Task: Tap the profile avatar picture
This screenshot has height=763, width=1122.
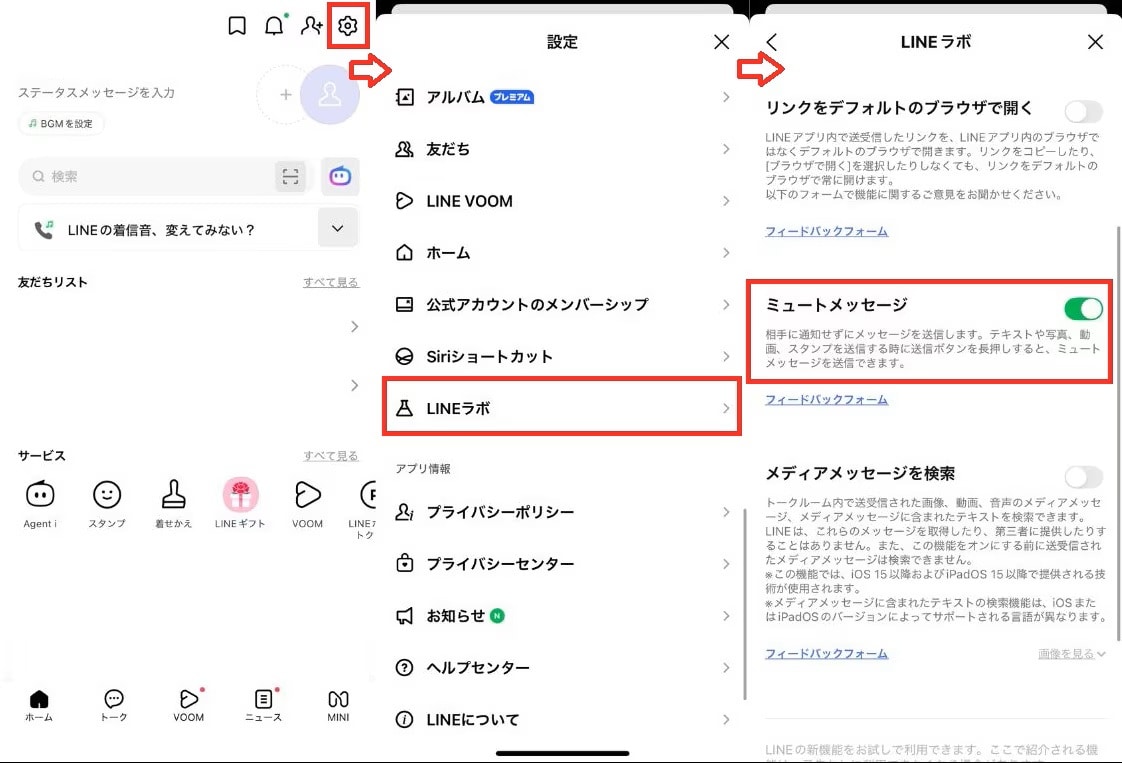Action: coord(330,94)
